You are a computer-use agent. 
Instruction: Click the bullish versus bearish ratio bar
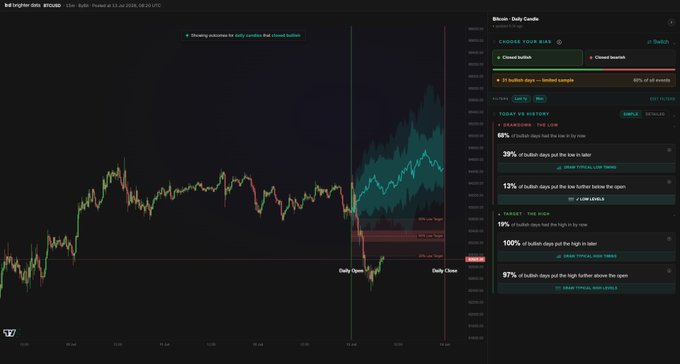click(584, 69)
